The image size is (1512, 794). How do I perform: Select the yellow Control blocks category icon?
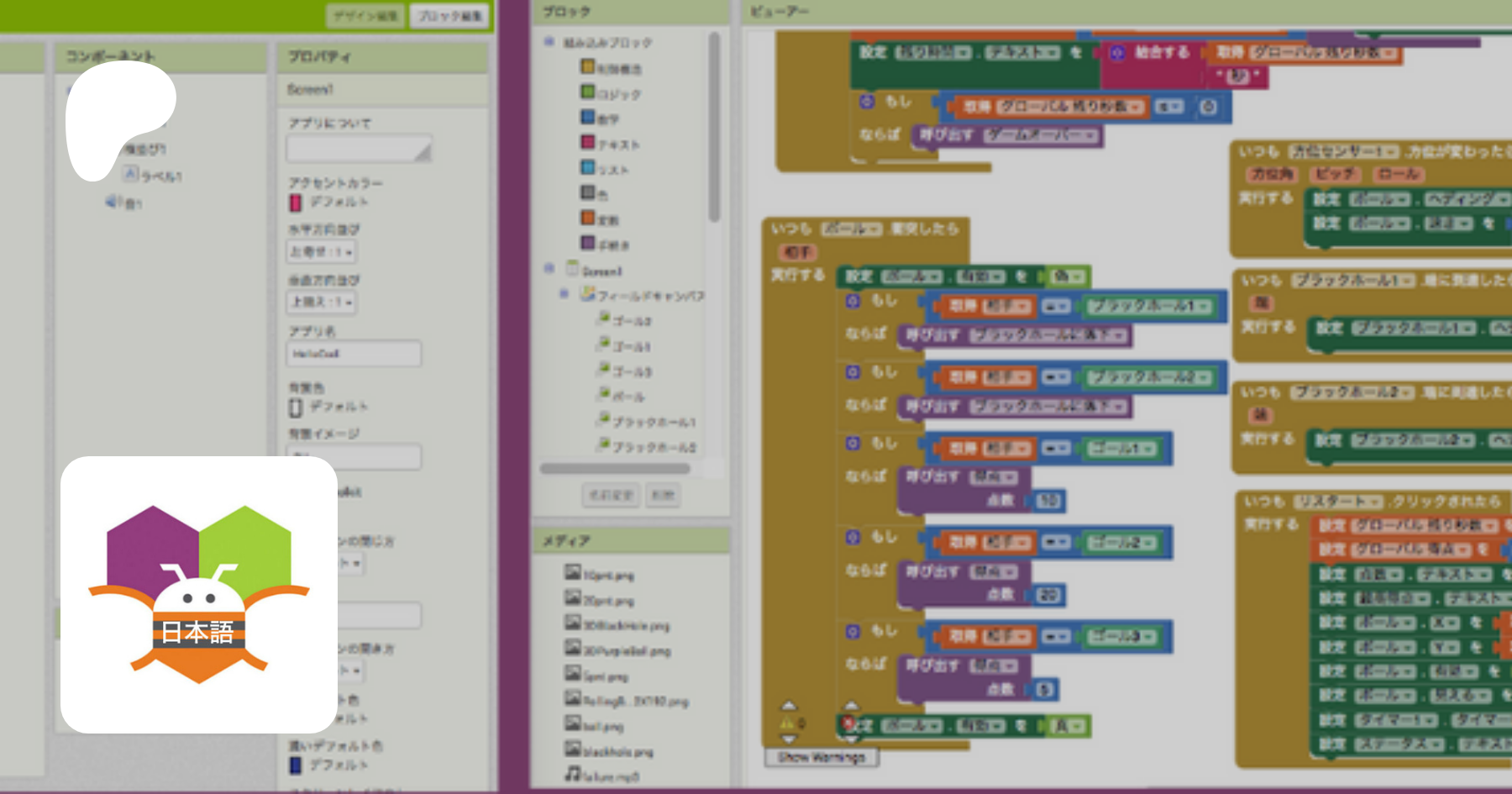point(588,67)
